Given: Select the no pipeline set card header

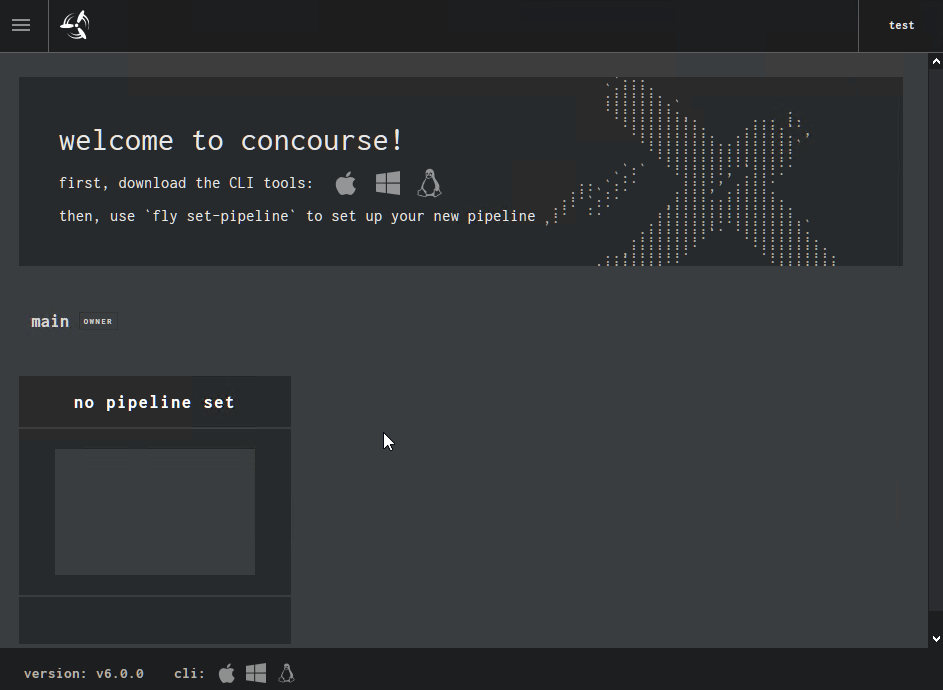Looking at the screenshot, I should tap(155, 402).
